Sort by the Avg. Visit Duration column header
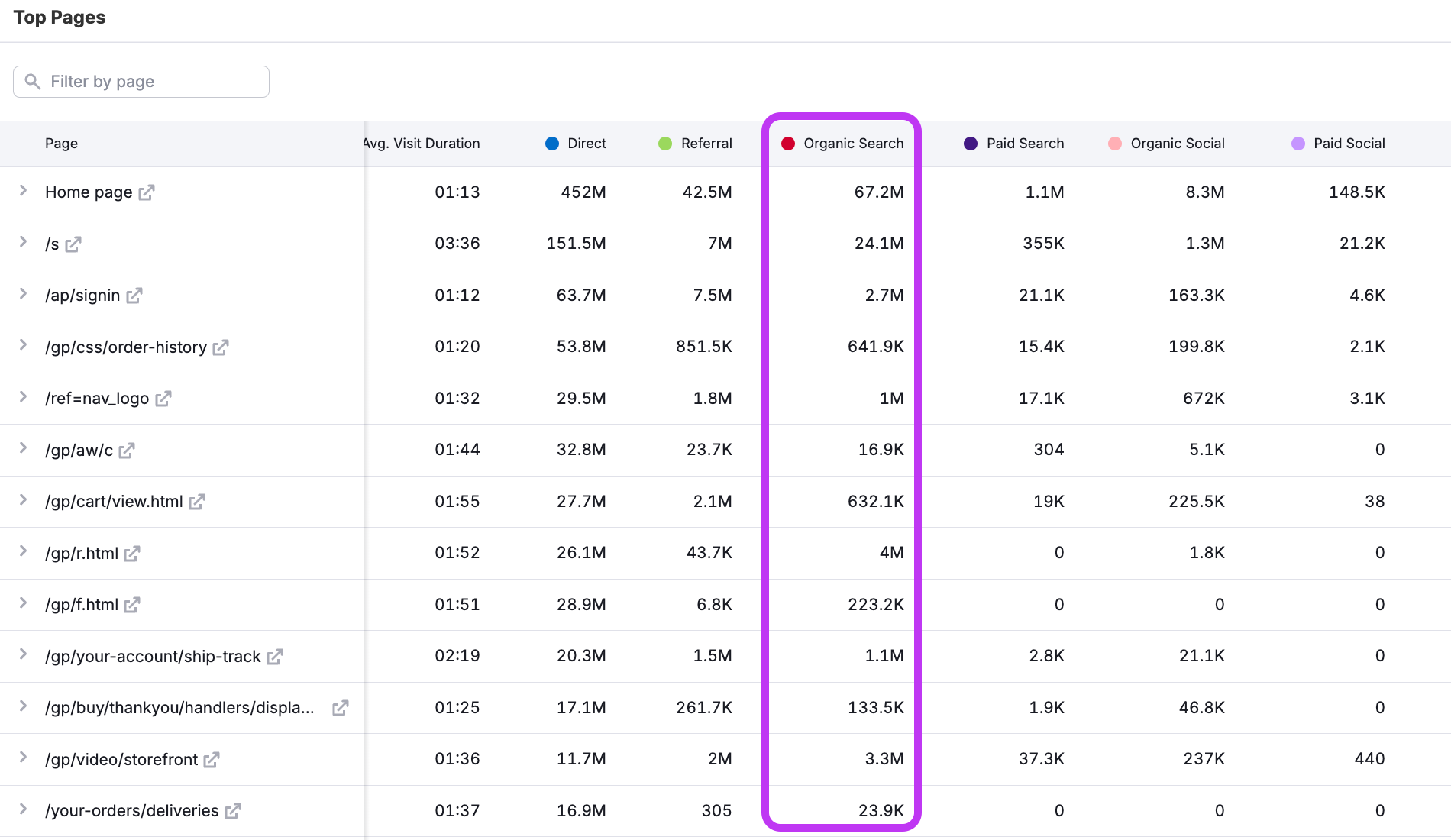 (421, 143)
